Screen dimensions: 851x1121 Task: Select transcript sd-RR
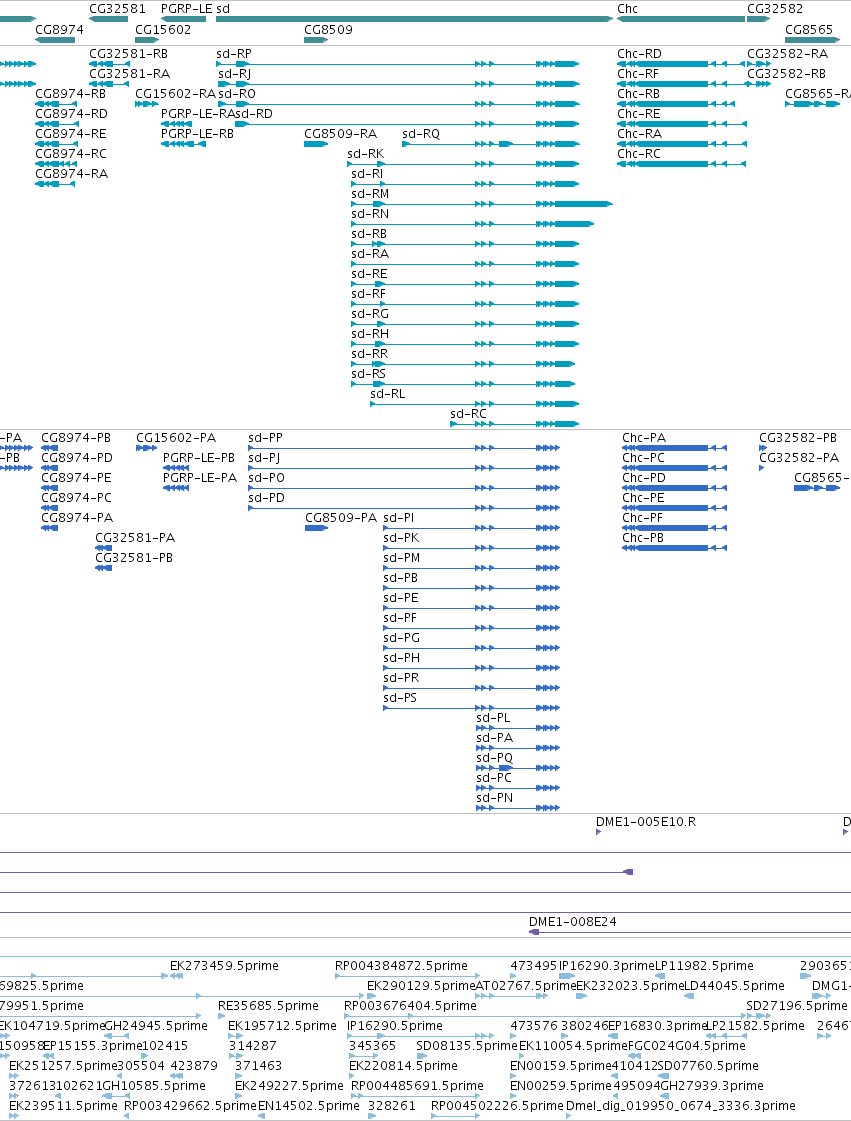tap(463, 365)
